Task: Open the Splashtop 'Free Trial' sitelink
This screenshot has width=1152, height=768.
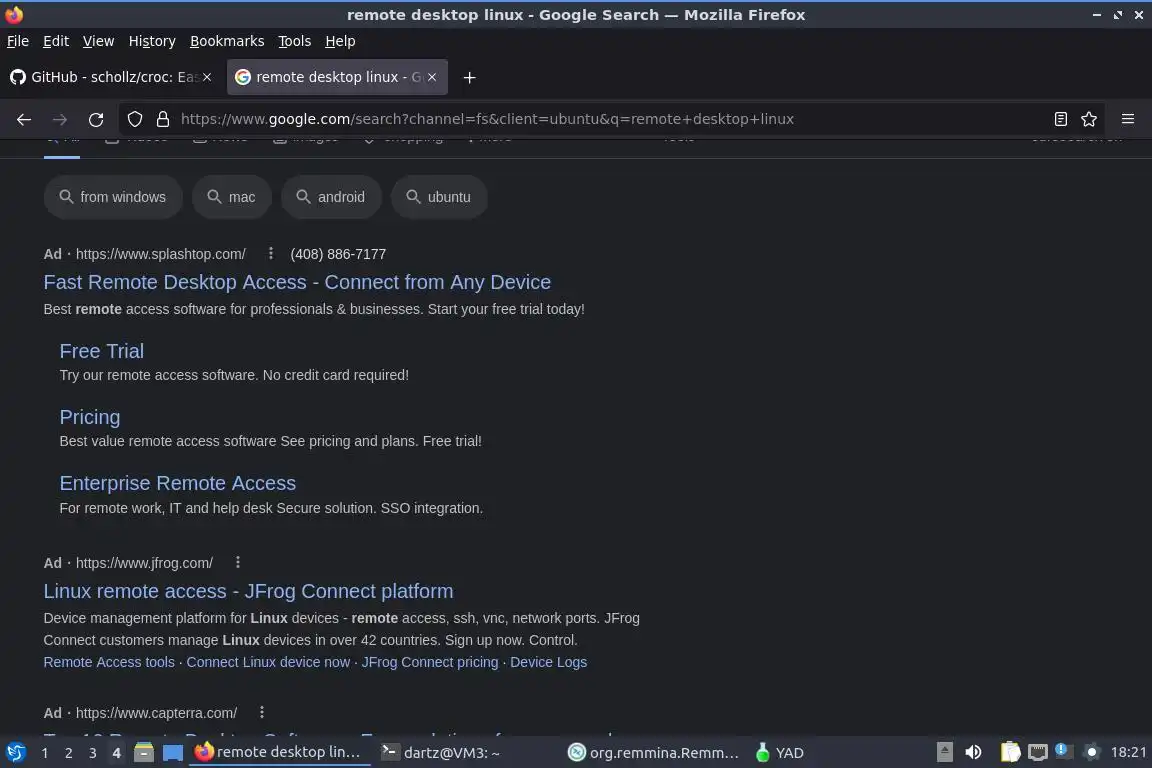Action: point(101,351)
